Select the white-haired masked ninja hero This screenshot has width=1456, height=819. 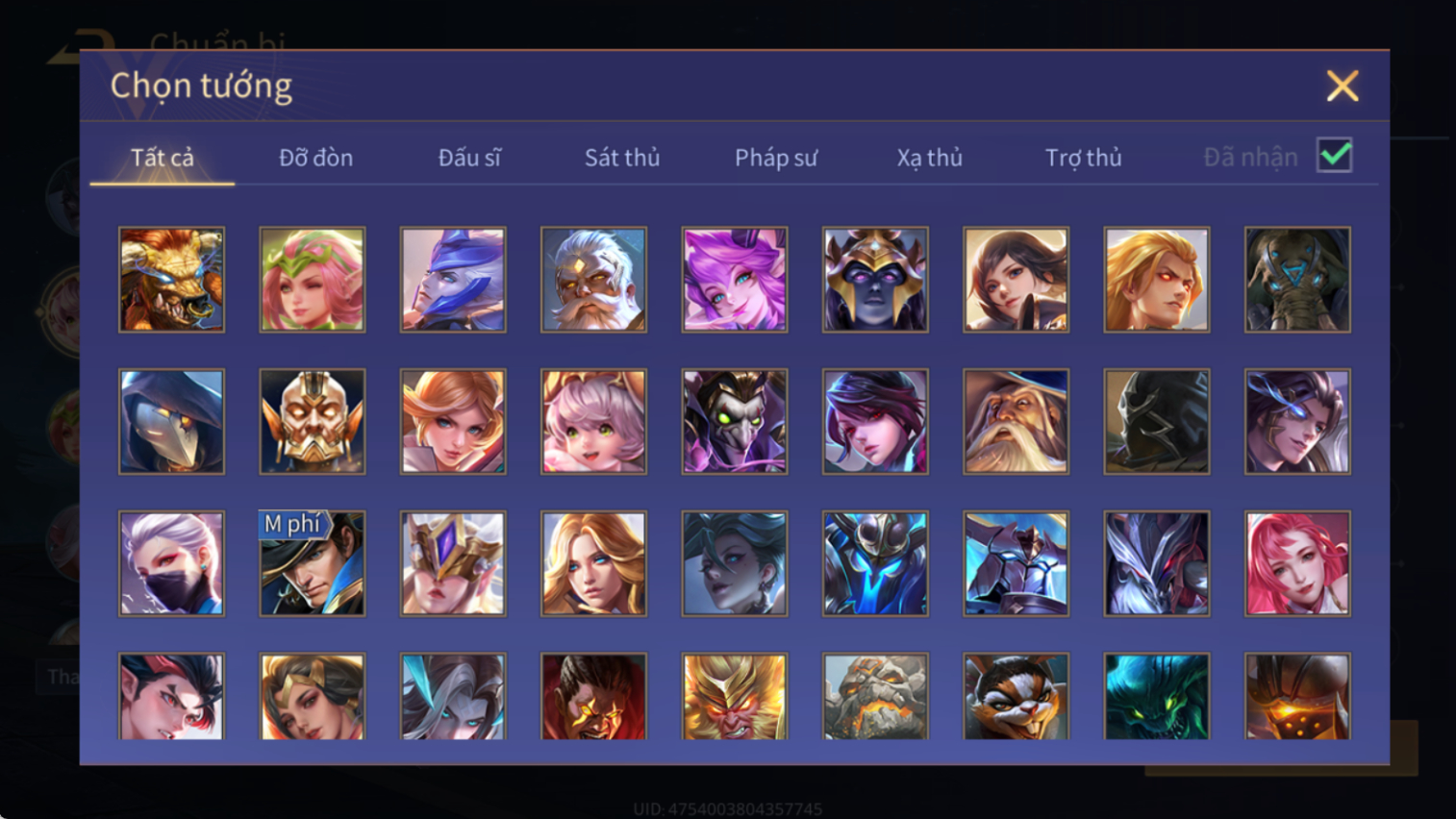tap(171, 563)
